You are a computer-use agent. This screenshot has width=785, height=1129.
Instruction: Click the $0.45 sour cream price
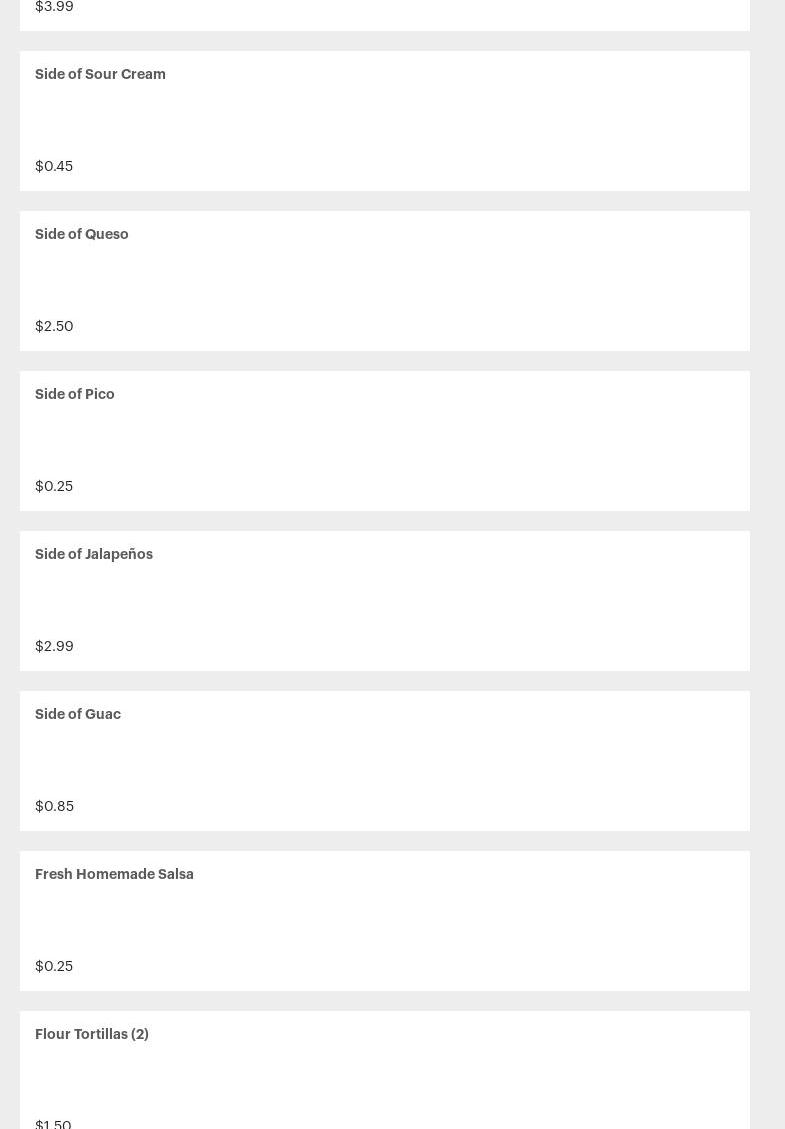coord(54,166)
